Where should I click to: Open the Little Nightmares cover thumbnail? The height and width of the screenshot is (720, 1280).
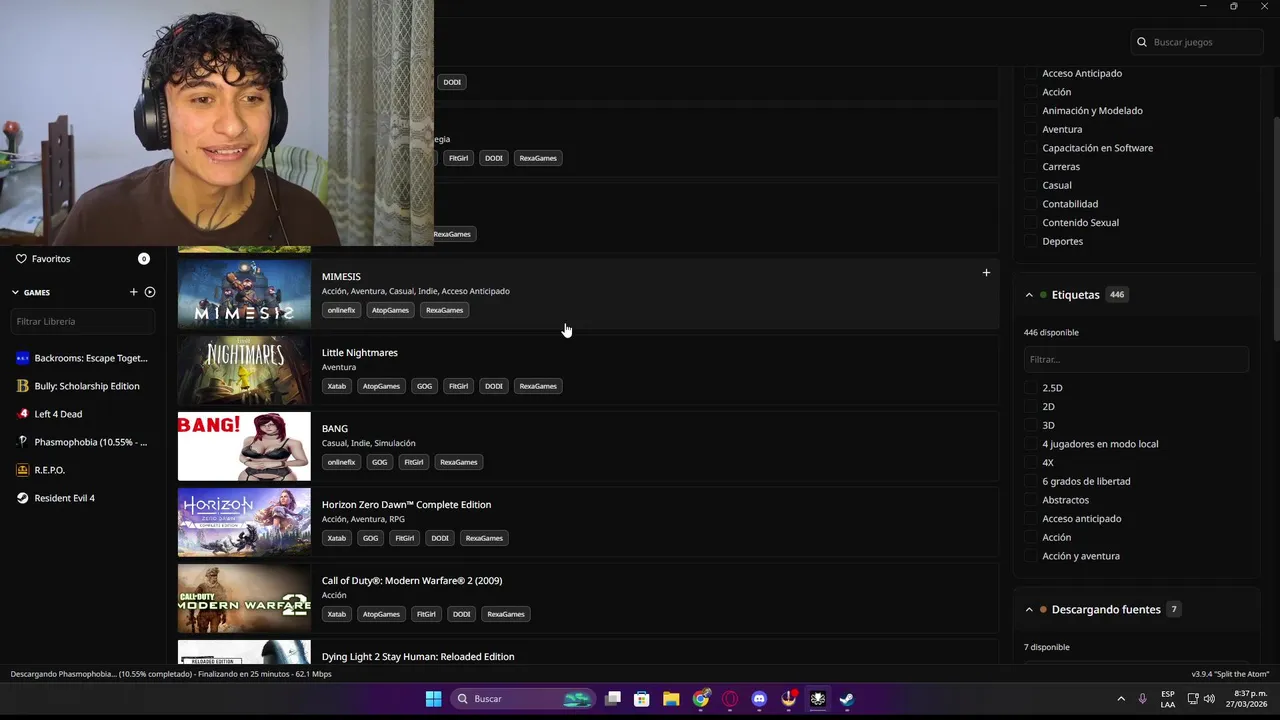click(244, 370)
